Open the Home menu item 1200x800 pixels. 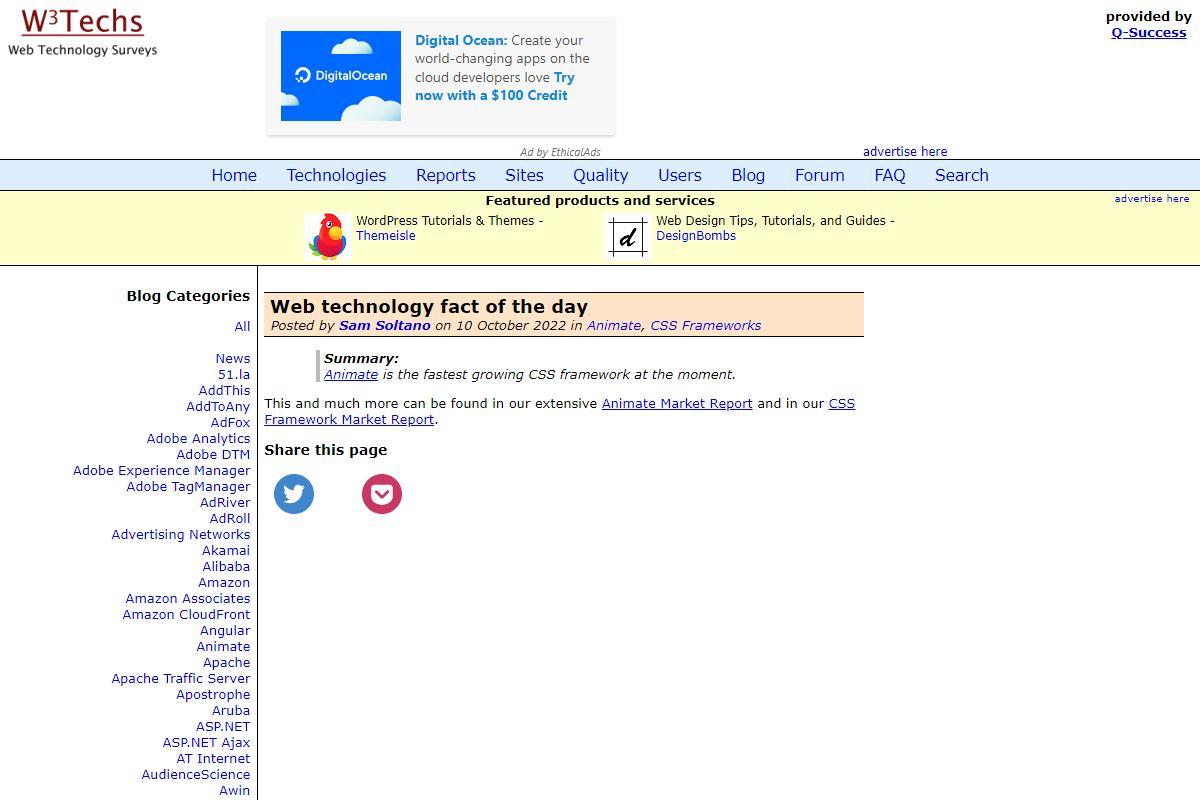tap(234, 175)
